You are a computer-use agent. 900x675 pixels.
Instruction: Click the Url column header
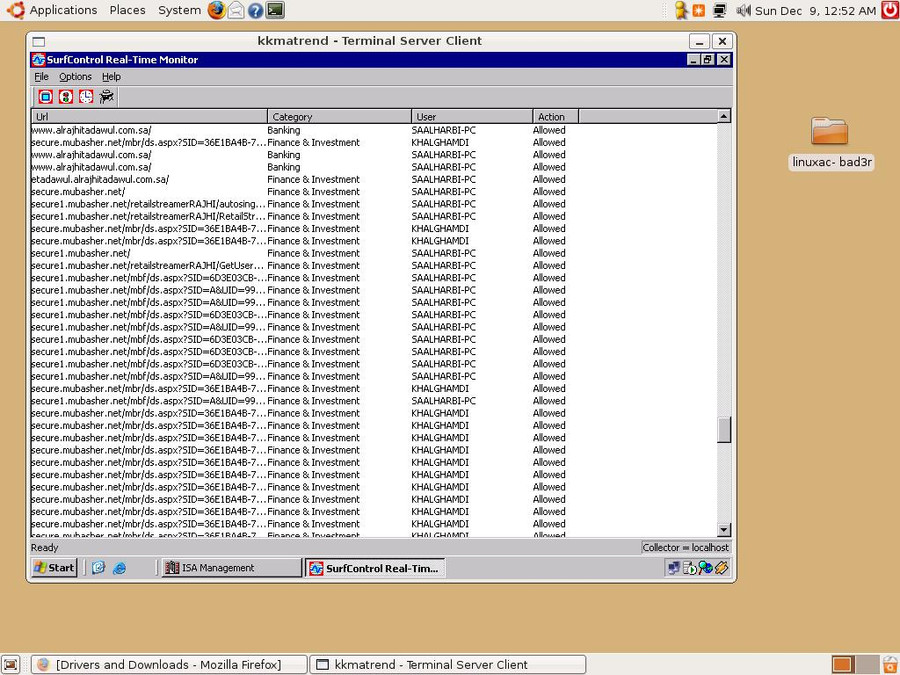pos(149,117)
